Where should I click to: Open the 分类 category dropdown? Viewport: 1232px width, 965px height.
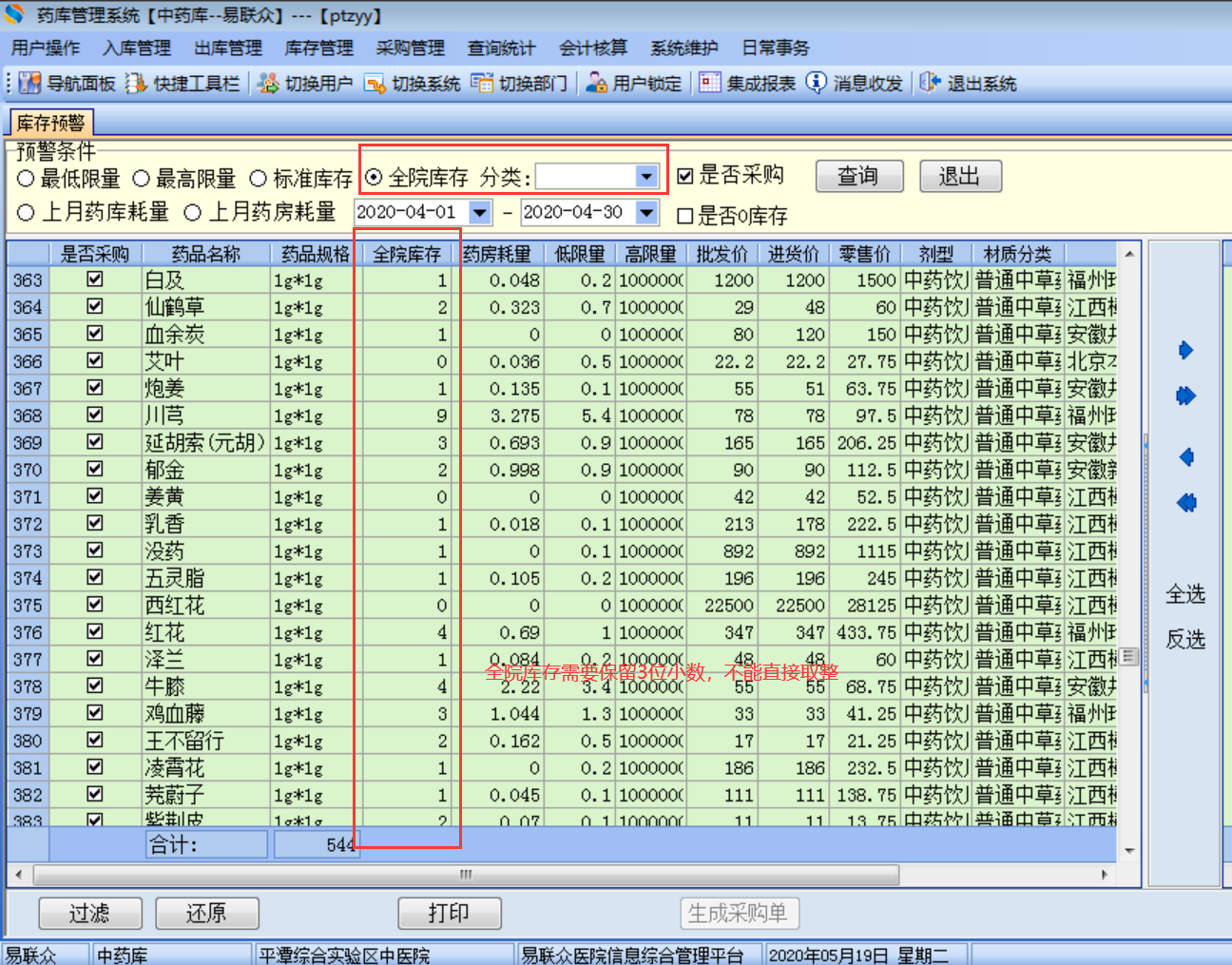pos(646,177)
